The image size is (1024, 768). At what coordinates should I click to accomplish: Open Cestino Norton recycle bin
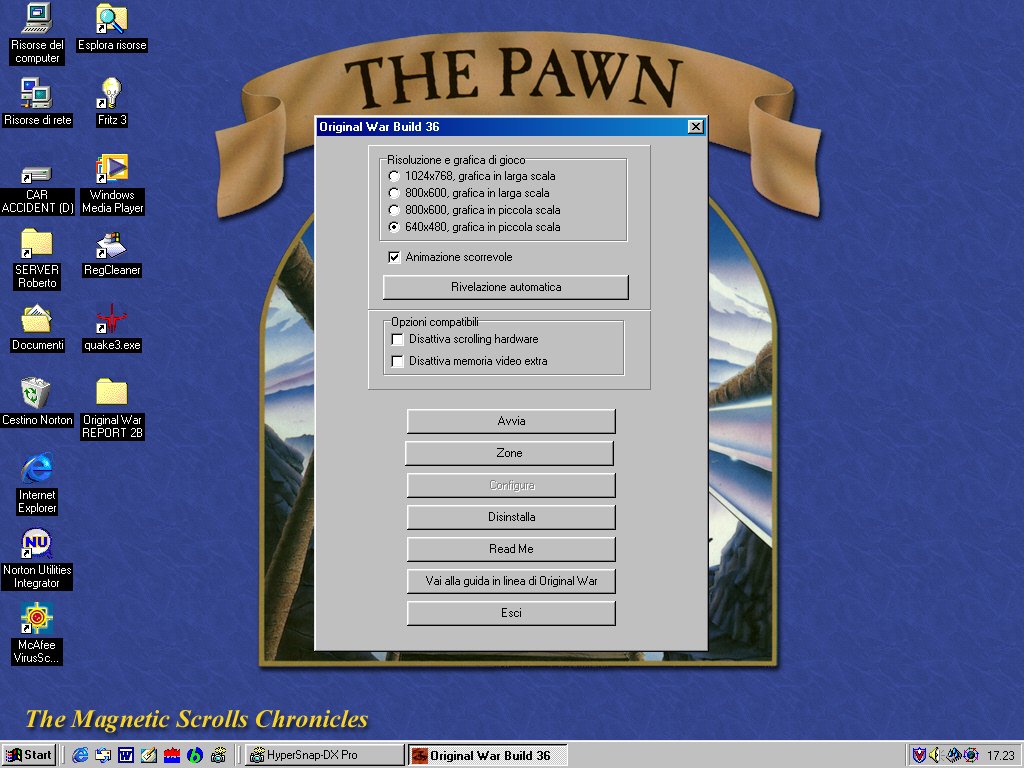[37, 402]
